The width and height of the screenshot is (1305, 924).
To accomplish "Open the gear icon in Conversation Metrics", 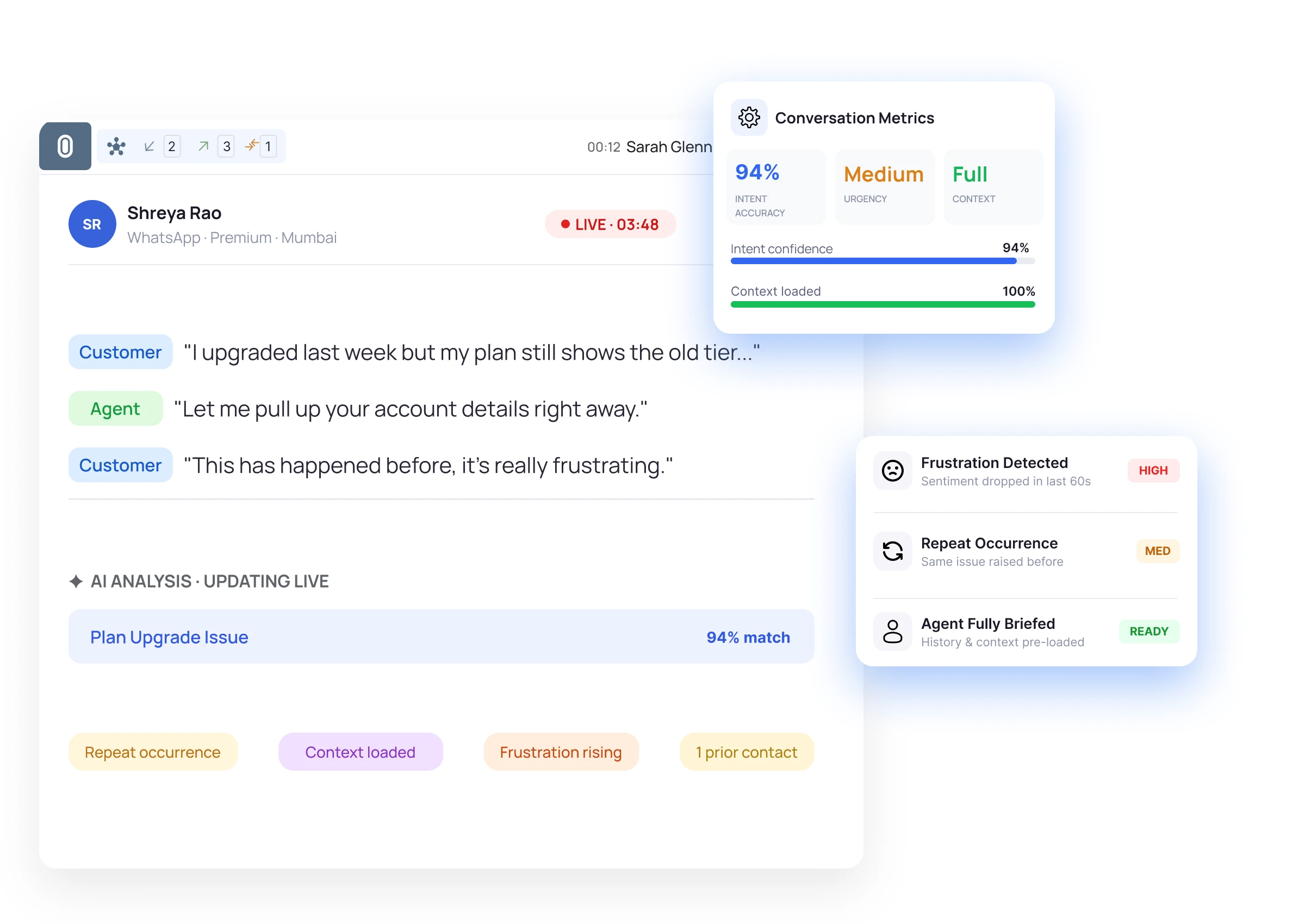I will tap(748, 118).
